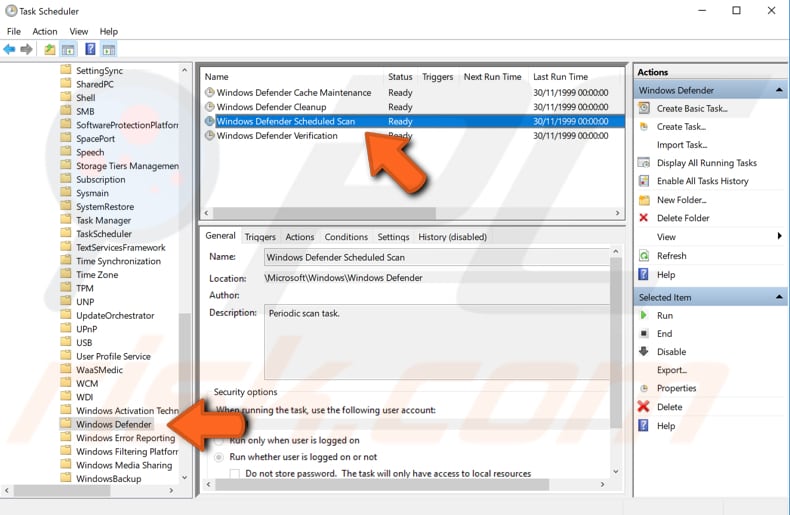Click the Create Basic Task icon
Image resolution: width=790 pixels, height=515 pixels.
coord(644,108)
